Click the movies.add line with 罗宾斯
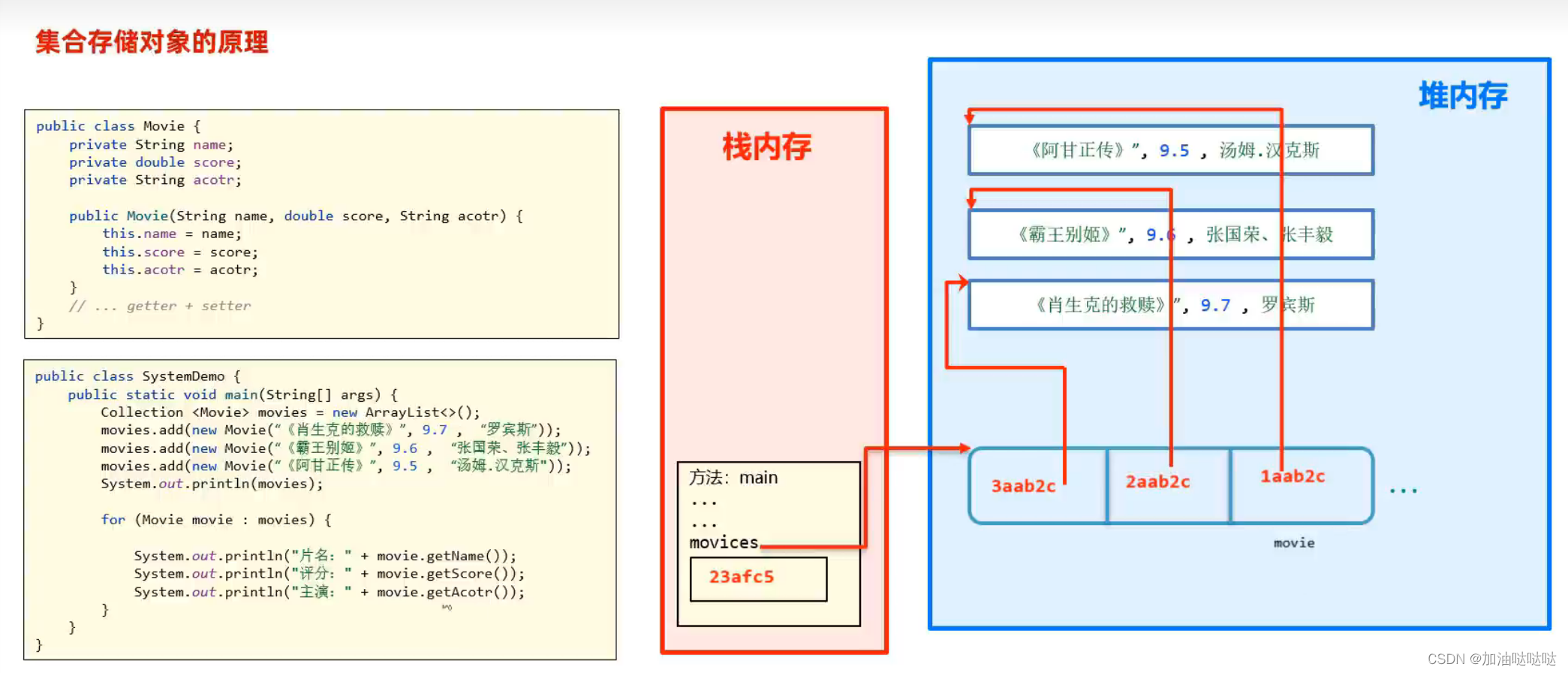The height and width of the screenshot is (673, 1568). [x=331, y=430]
